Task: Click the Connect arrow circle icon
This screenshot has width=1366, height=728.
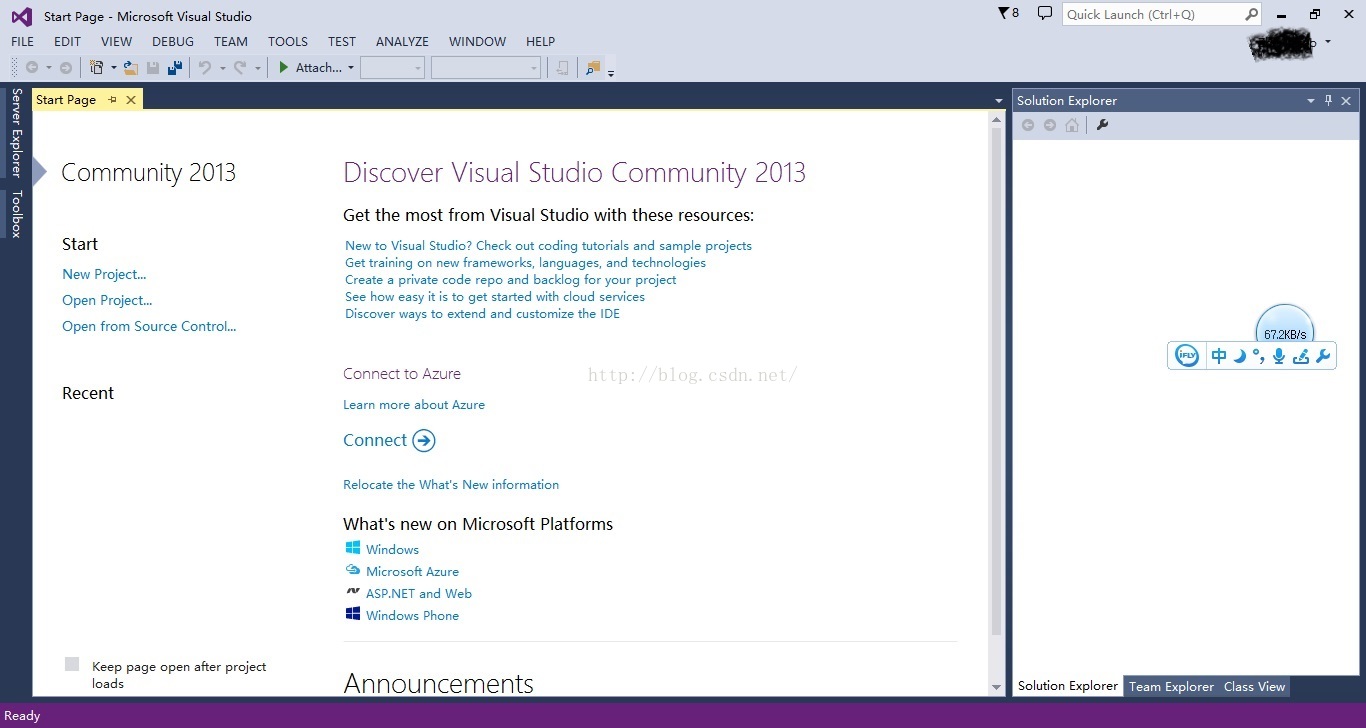Action: pos(424,441)
